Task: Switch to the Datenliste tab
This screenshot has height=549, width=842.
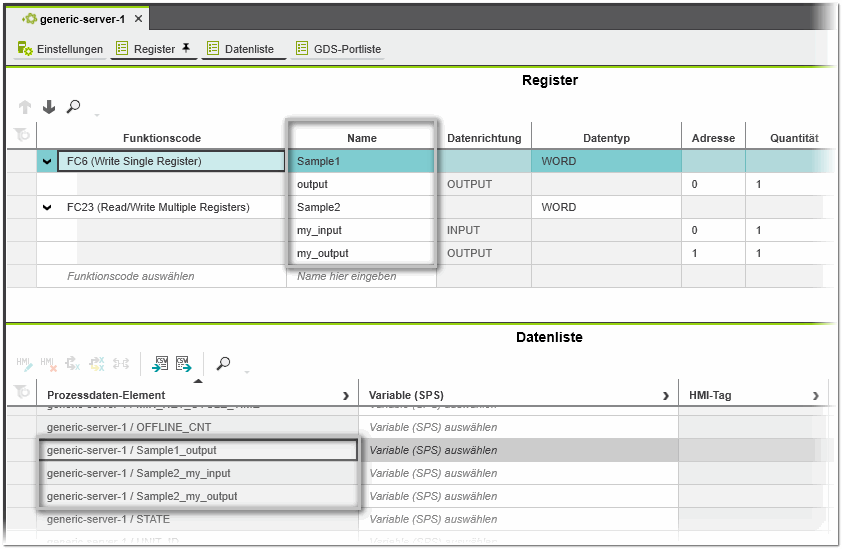Action: coord(241,49)
